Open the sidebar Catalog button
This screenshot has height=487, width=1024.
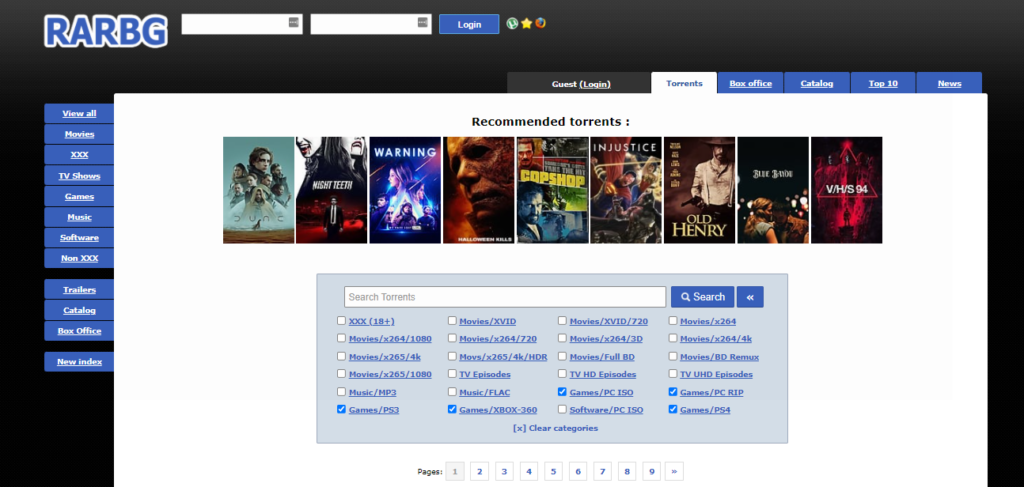click(x=79, y=310)
